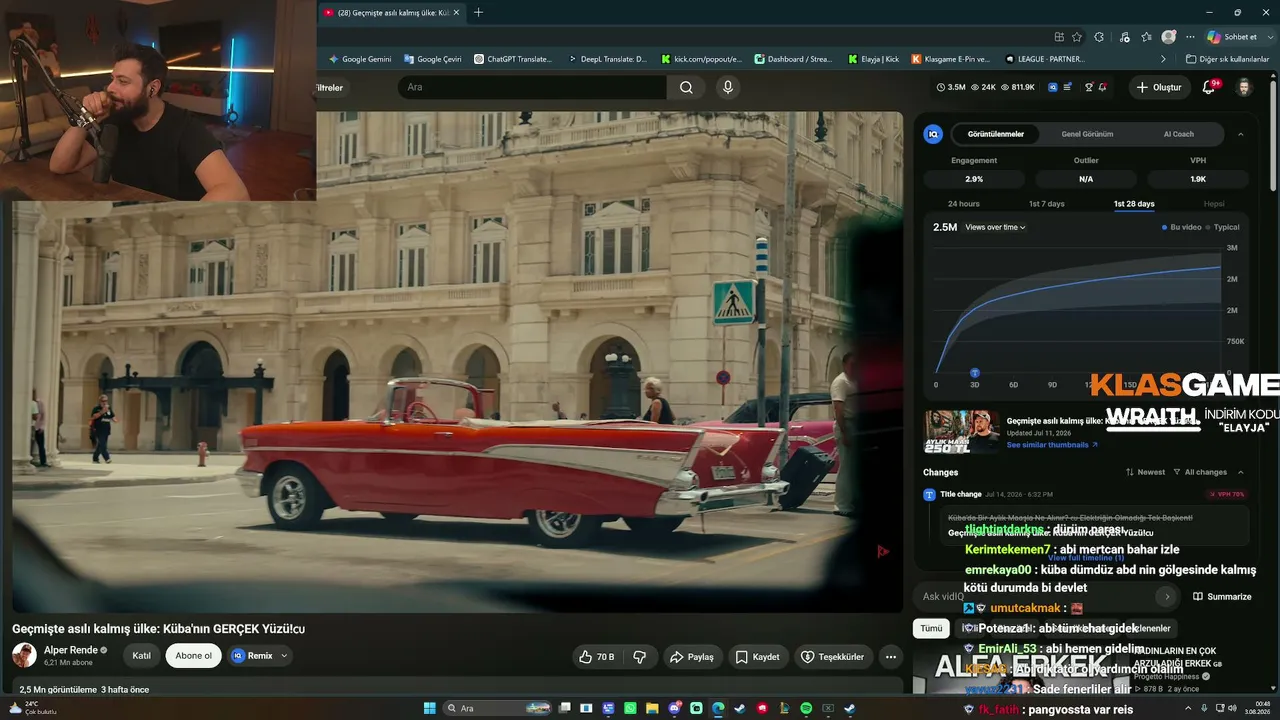Close the current YouTube browser tab

[457, 12]
